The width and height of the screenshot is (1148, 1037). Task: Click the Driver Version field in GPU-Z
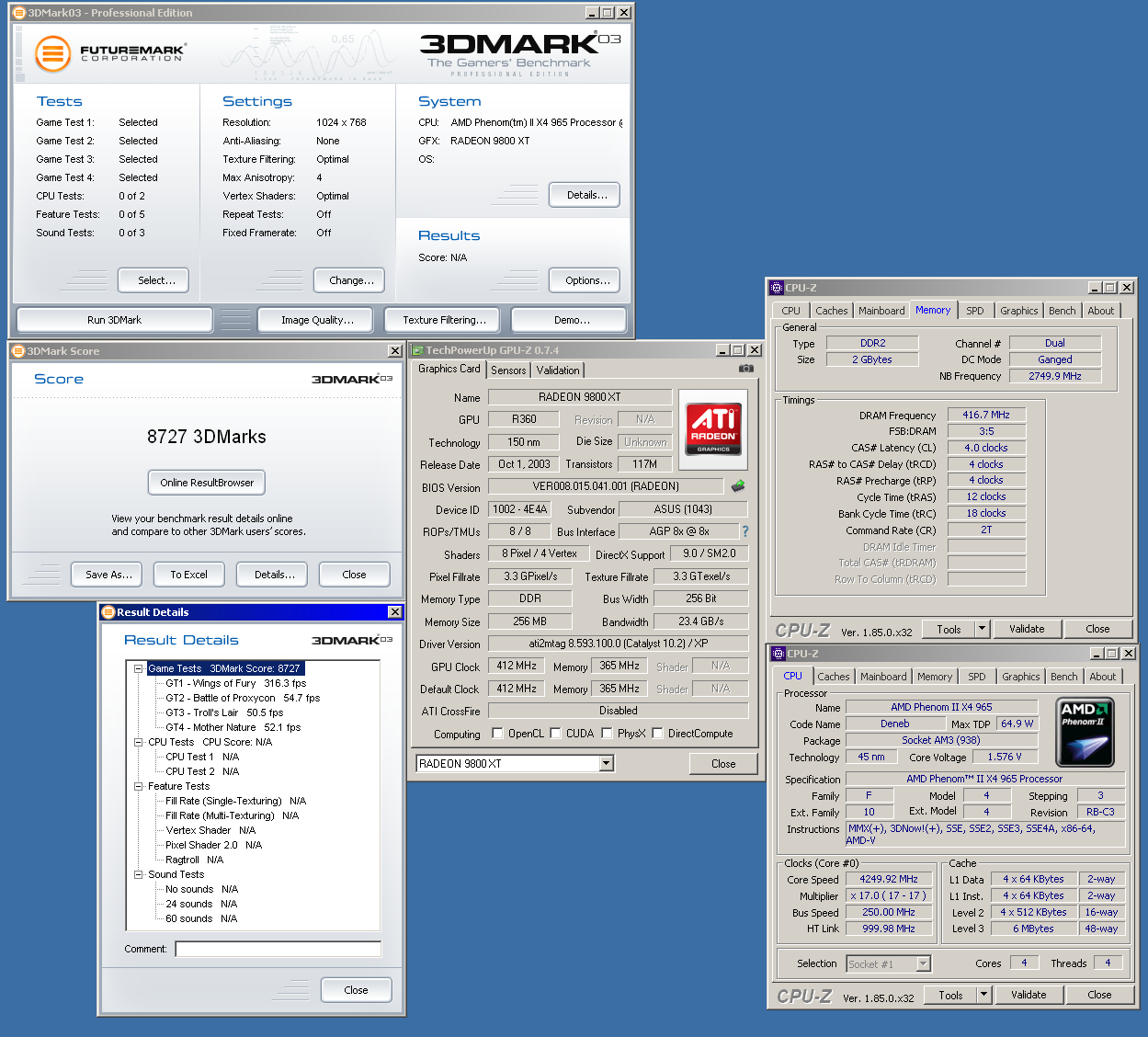coord(618,644)
